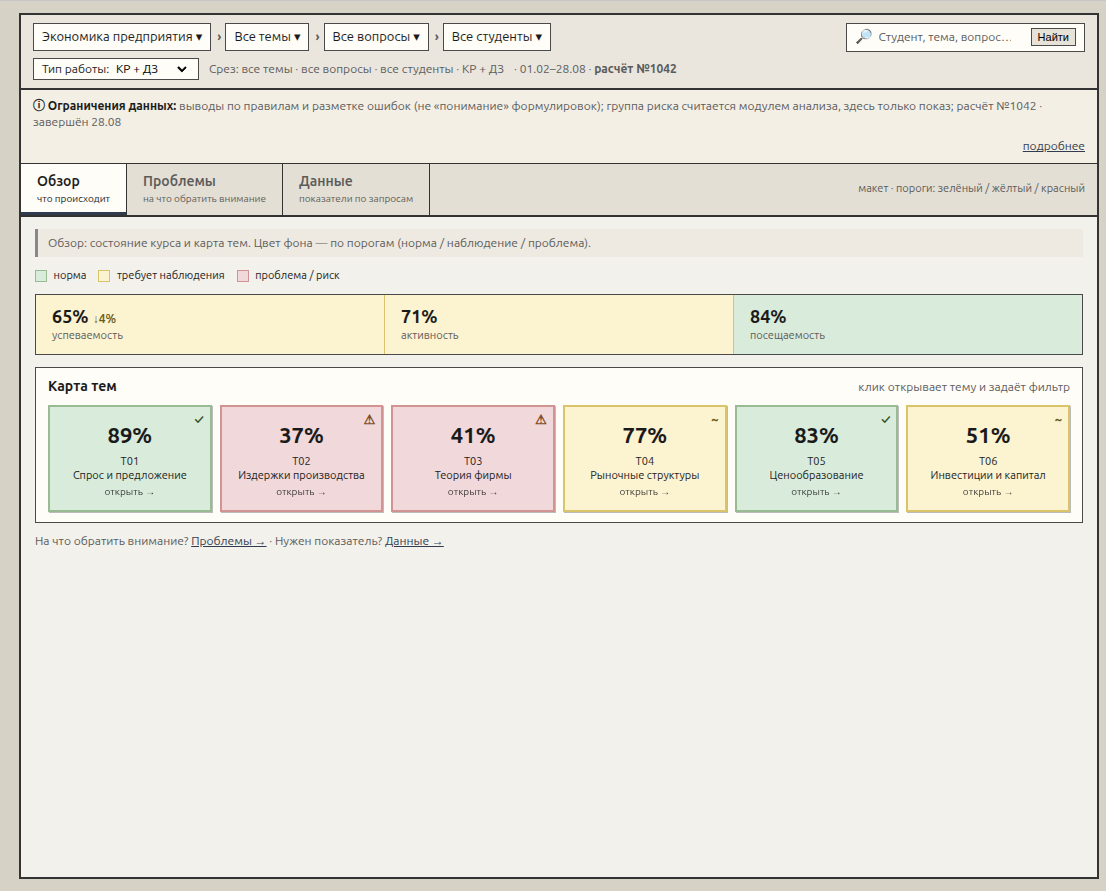The height and width of the screenshot is (891, 1106).
Task: Click the tilde icon on T04 card
Action: pos(715,420)
